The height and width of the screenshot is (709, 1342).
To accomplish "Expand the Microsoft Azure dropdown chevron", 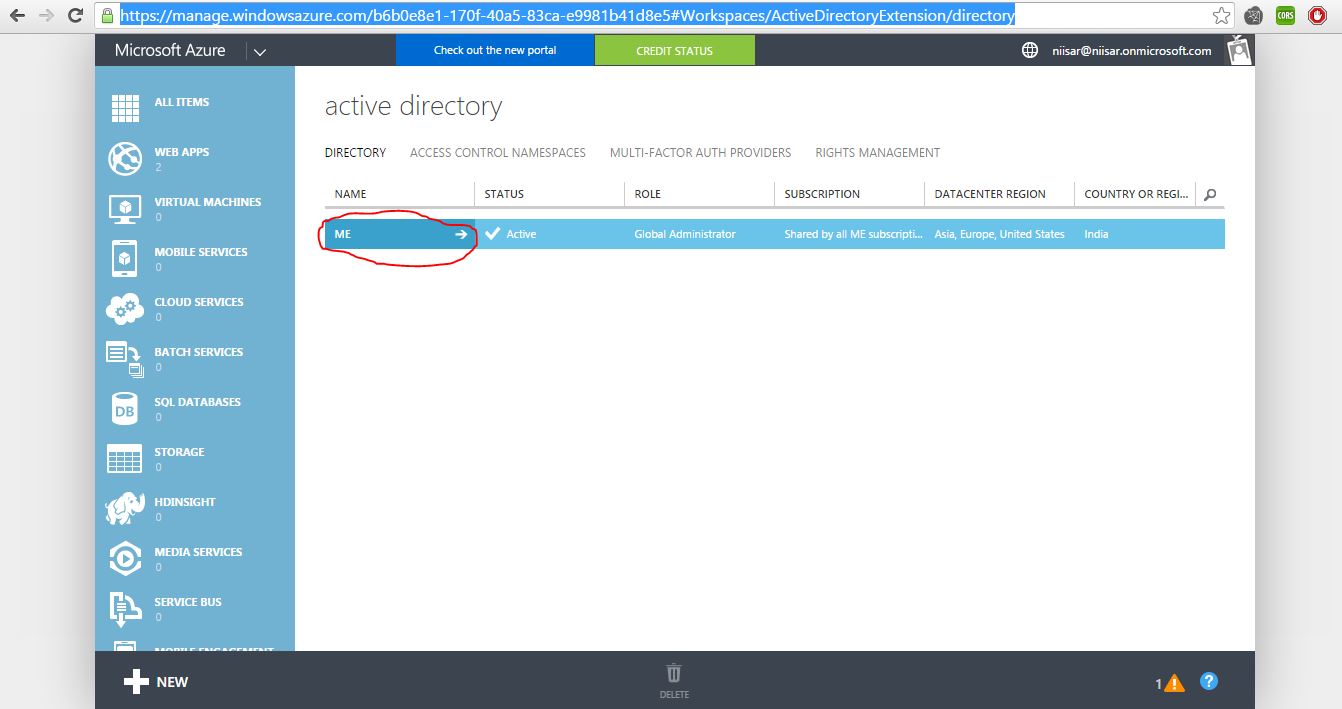I will (x=259, y=52).
